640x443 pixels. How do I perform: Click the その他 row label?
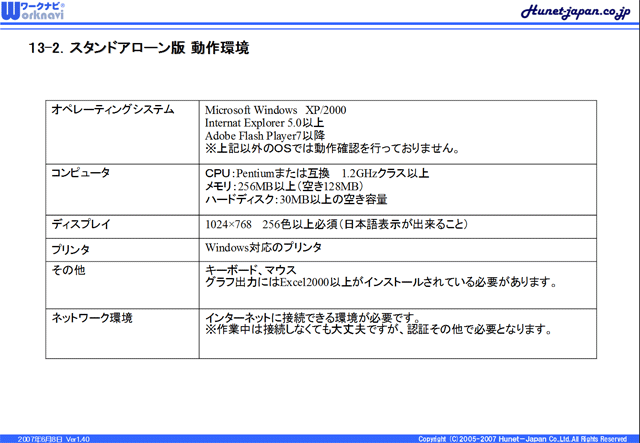point(66,270)
